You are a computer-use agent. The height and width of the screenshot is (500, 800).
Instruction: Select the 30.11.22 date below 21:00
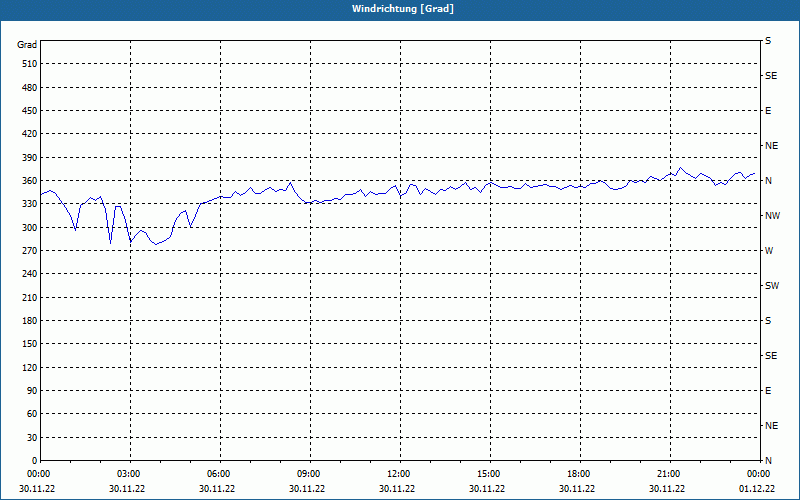[x=667, y=489]
